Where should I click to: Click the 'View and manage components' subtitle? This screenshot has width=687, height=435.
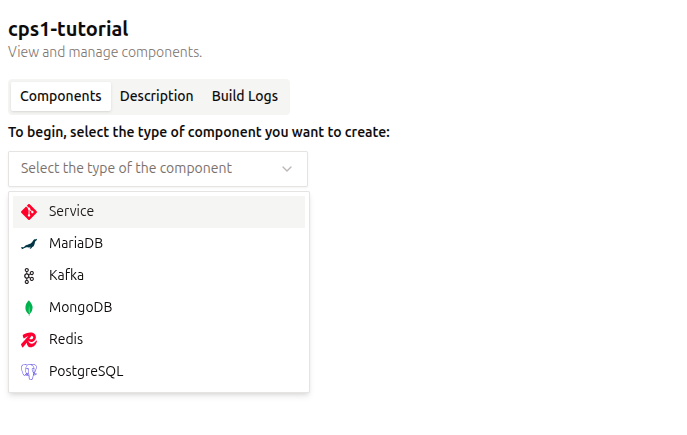pos(105,52)
